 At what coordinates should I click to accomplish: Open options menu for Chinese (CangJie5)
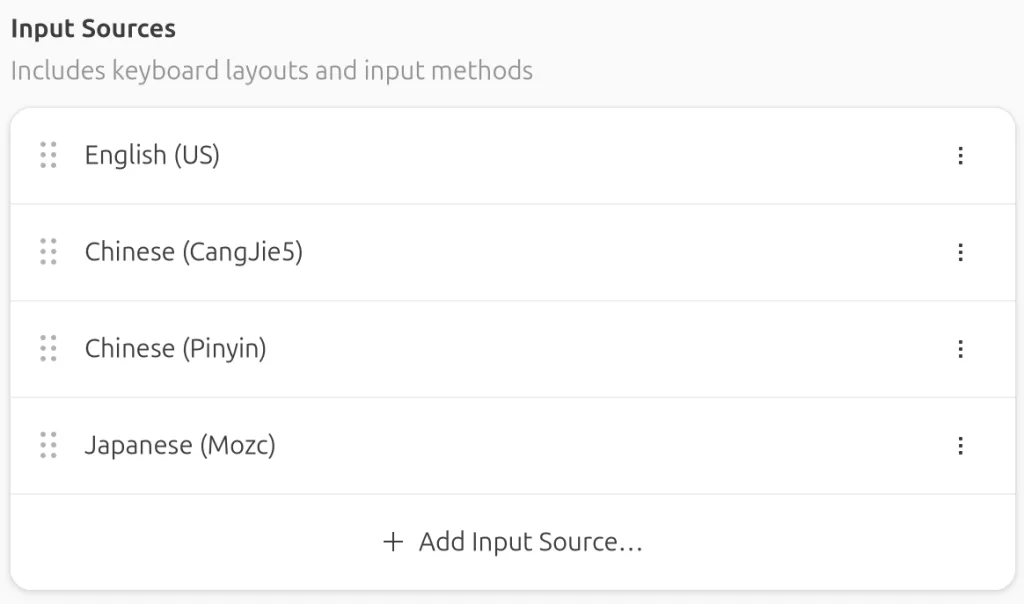coord(960,252)
